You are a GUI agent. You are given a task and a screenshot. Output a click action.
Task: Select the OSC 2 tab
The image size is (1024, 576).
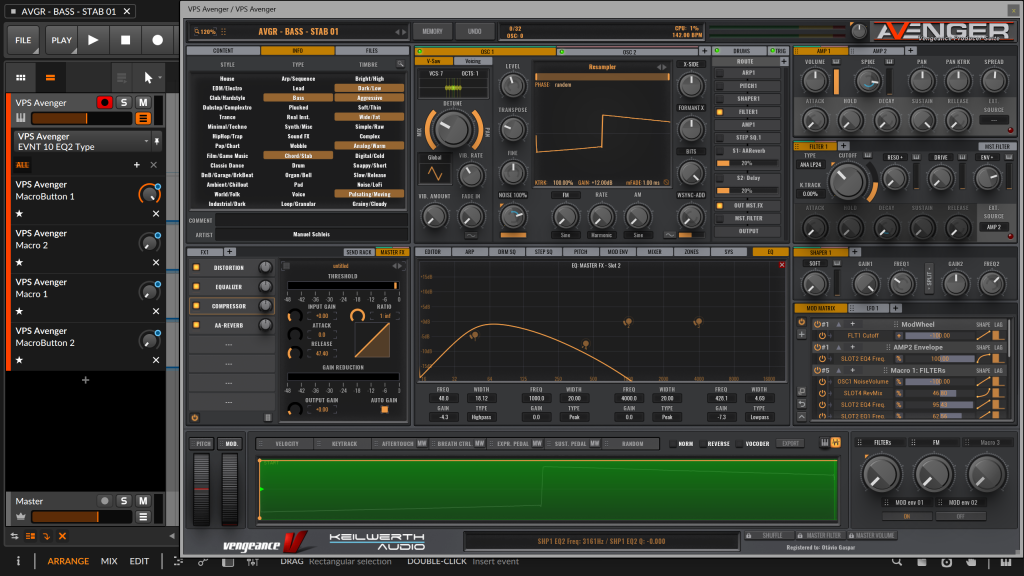tap(629, 51)
